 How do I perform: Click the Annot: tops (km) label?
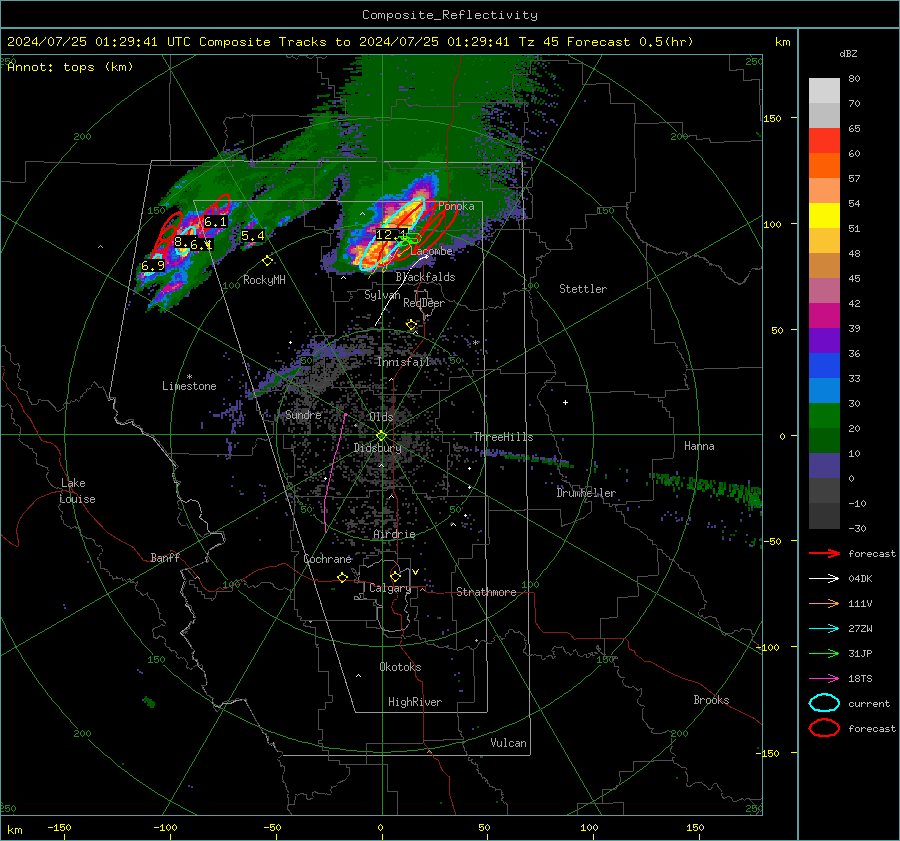(x=70, y=67)
